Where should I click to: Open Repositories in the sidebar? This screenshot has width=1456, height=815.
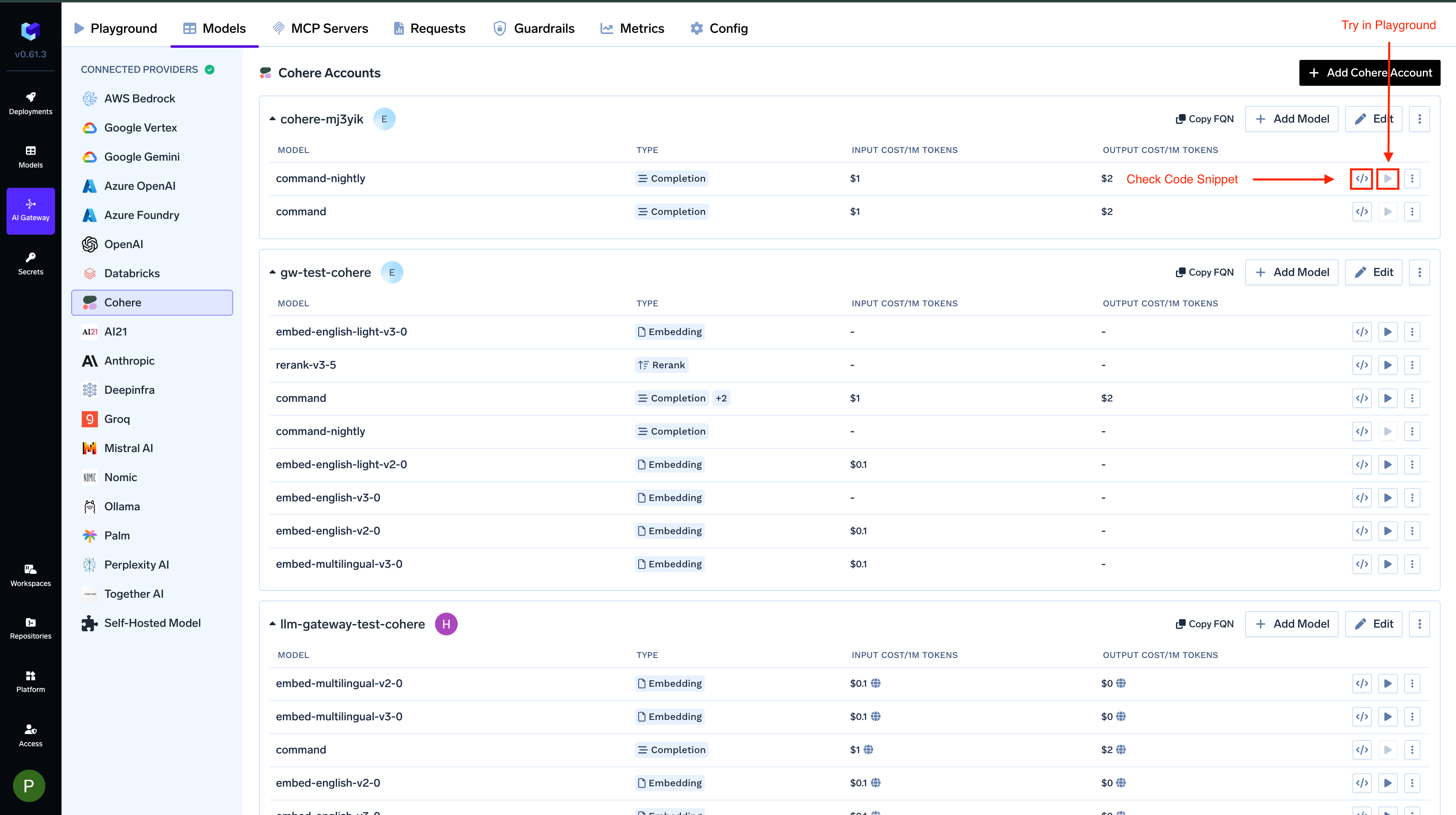point(30,628)
